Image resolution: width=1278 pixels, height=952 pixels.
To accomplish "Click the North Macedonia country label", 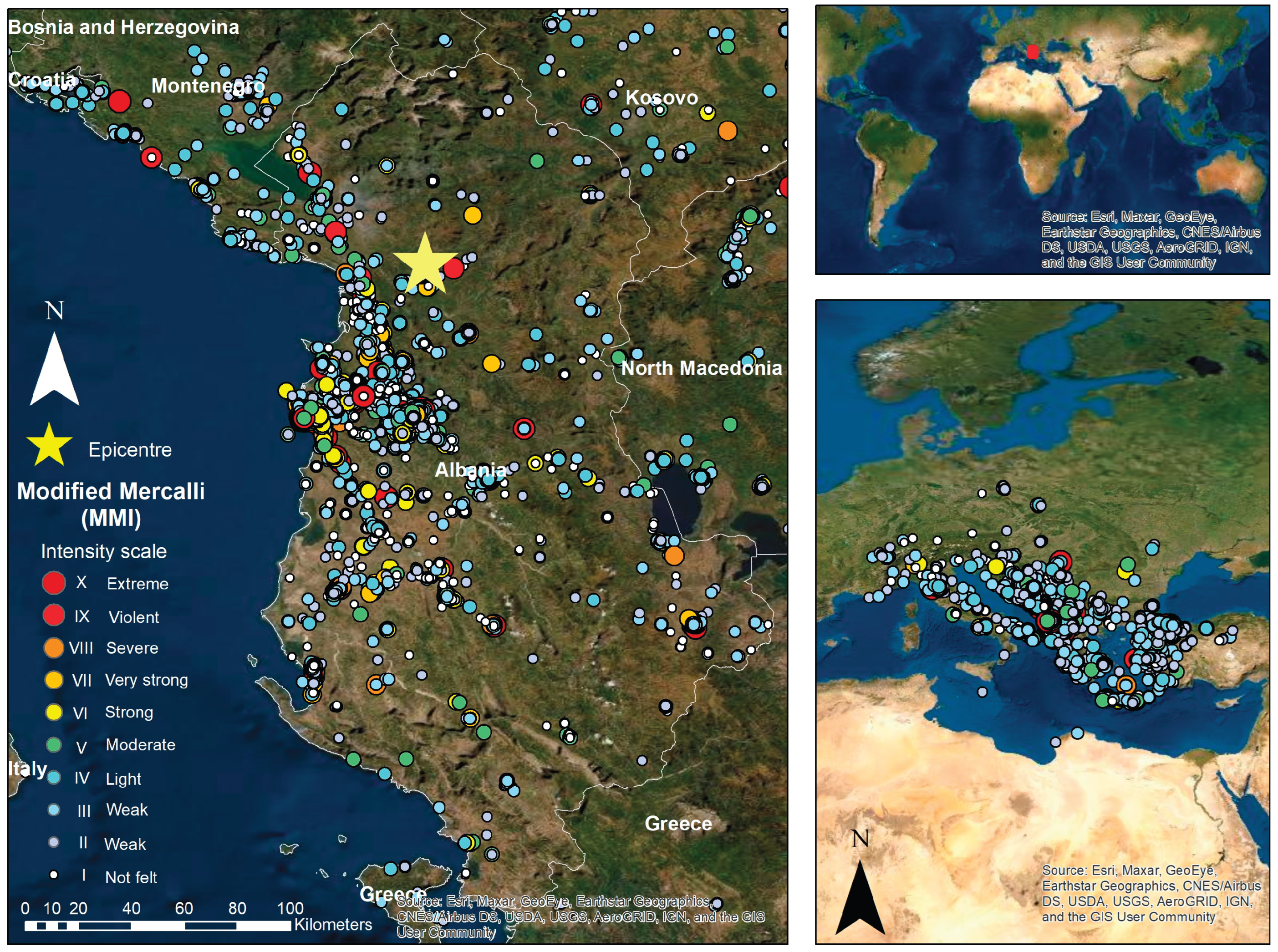I will [701, 368].
